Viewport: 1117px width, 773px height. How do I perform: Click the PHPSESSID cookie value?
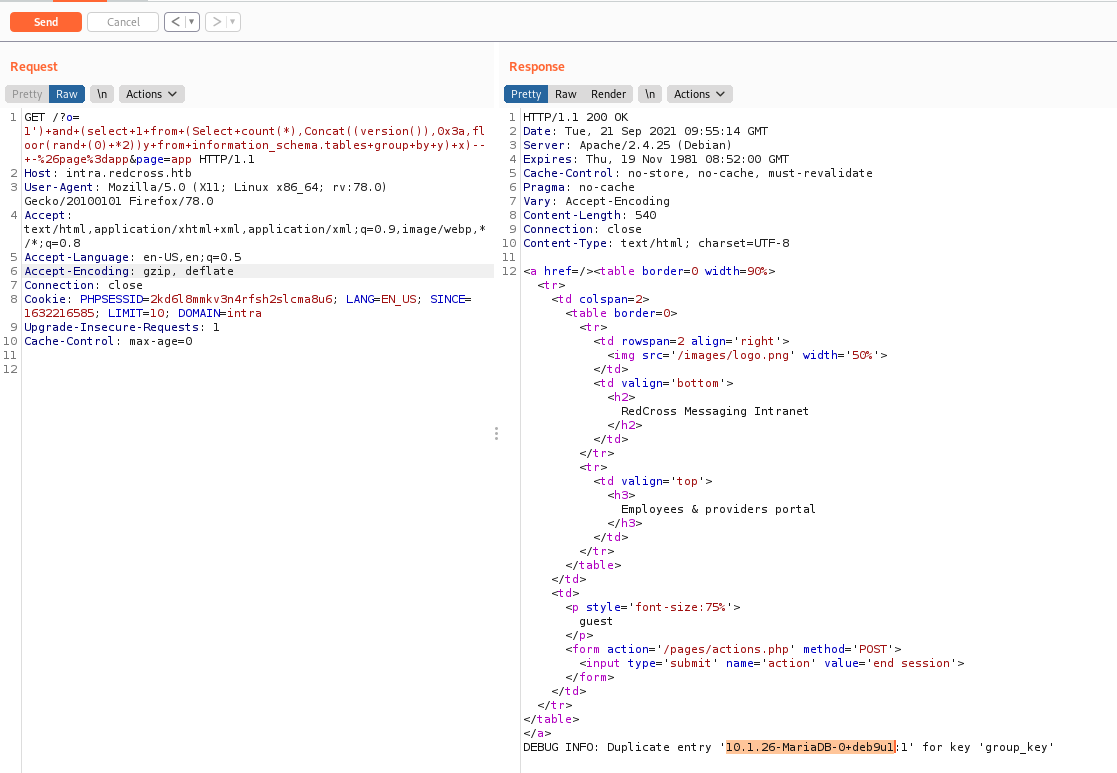pyautogui.click(x=241, y=299)
